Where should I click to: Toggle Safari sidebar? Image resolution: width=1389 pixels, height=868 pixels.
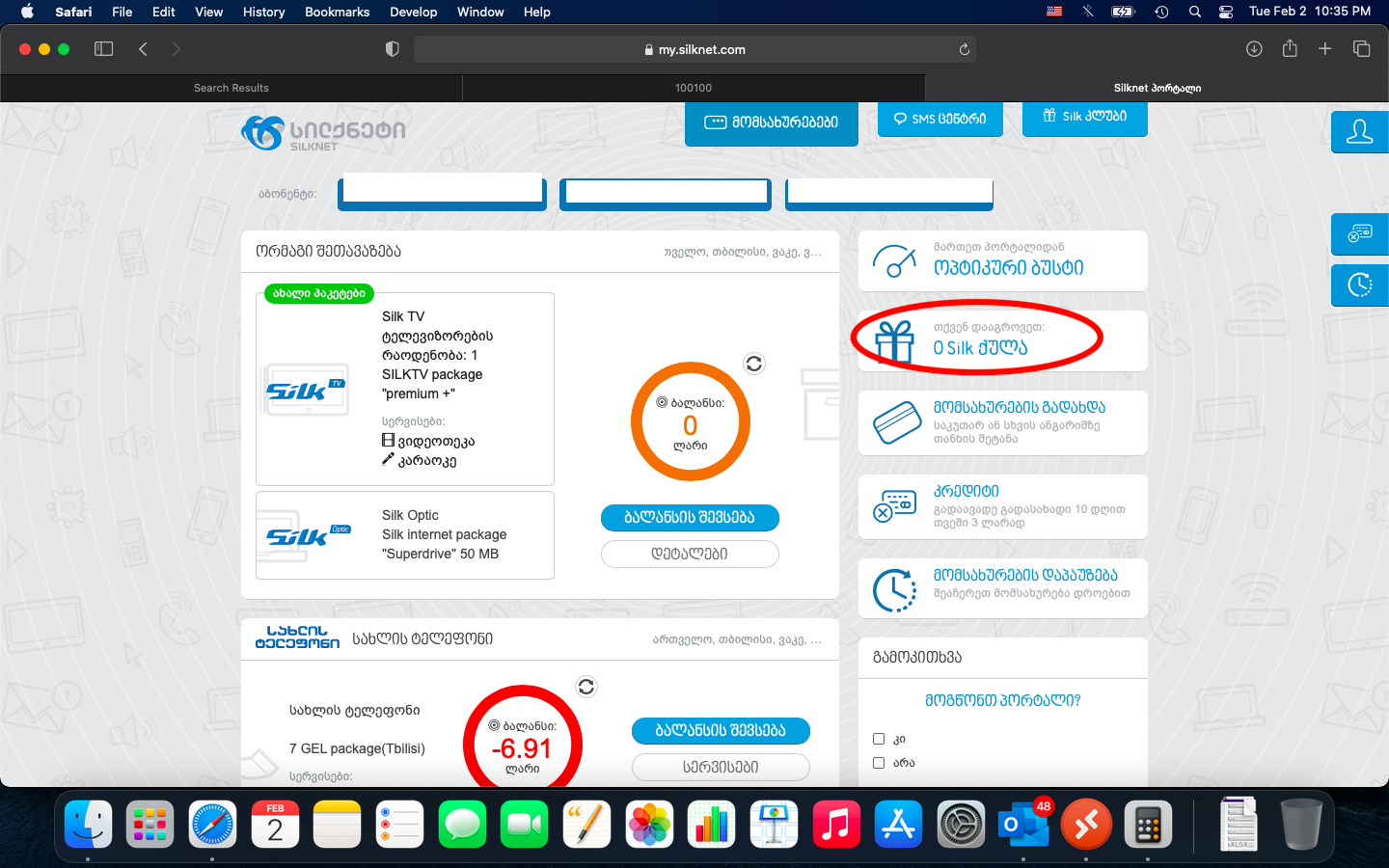(x=103, y=49)
